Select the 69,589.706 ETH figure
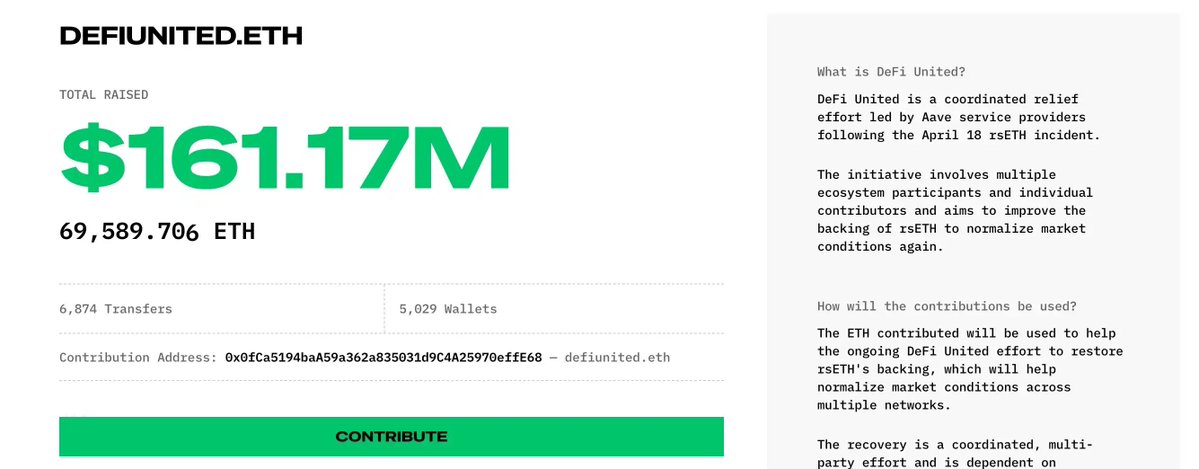Viewport: 1199px width, 469px height. tap(157, 231)
